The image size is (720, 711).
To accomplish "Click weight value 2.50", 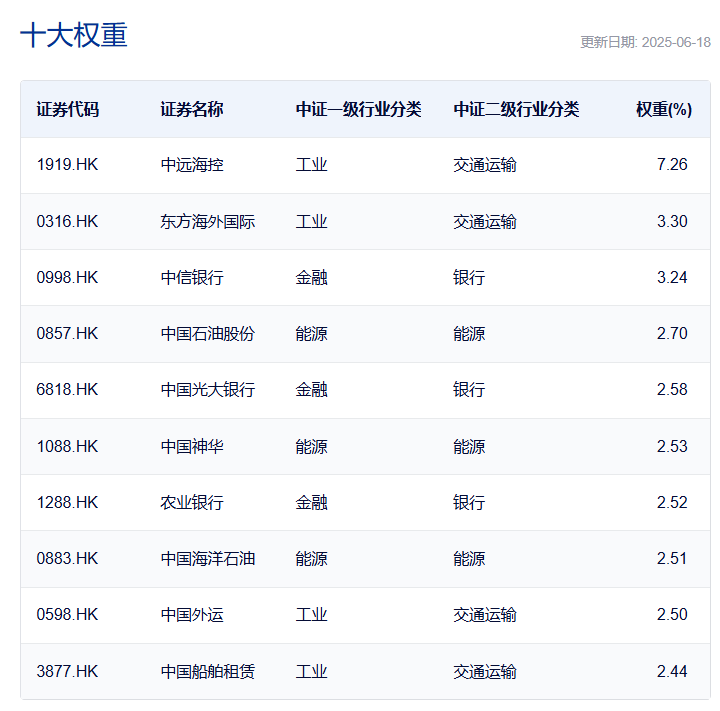I will 672,615.
